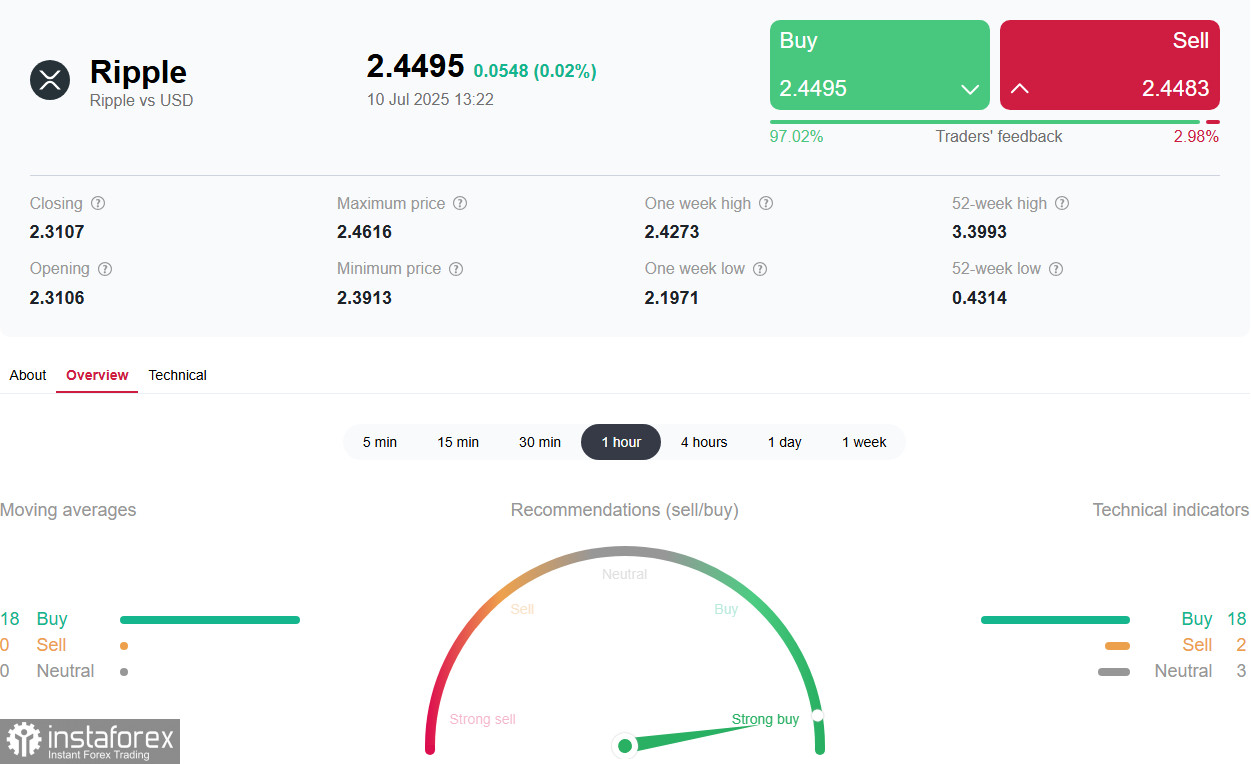
Task: Click the Technical indicators heading
Action: pos(1170,510)
